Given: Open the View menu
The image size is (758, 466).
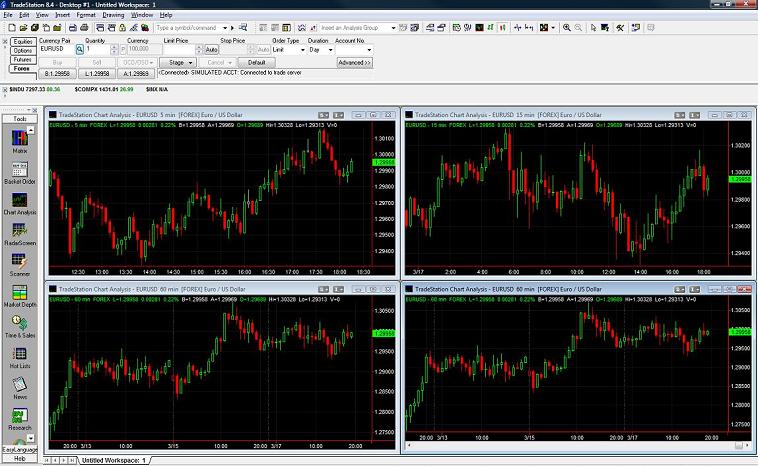Looking at the screenshot, I should (42, 15).
